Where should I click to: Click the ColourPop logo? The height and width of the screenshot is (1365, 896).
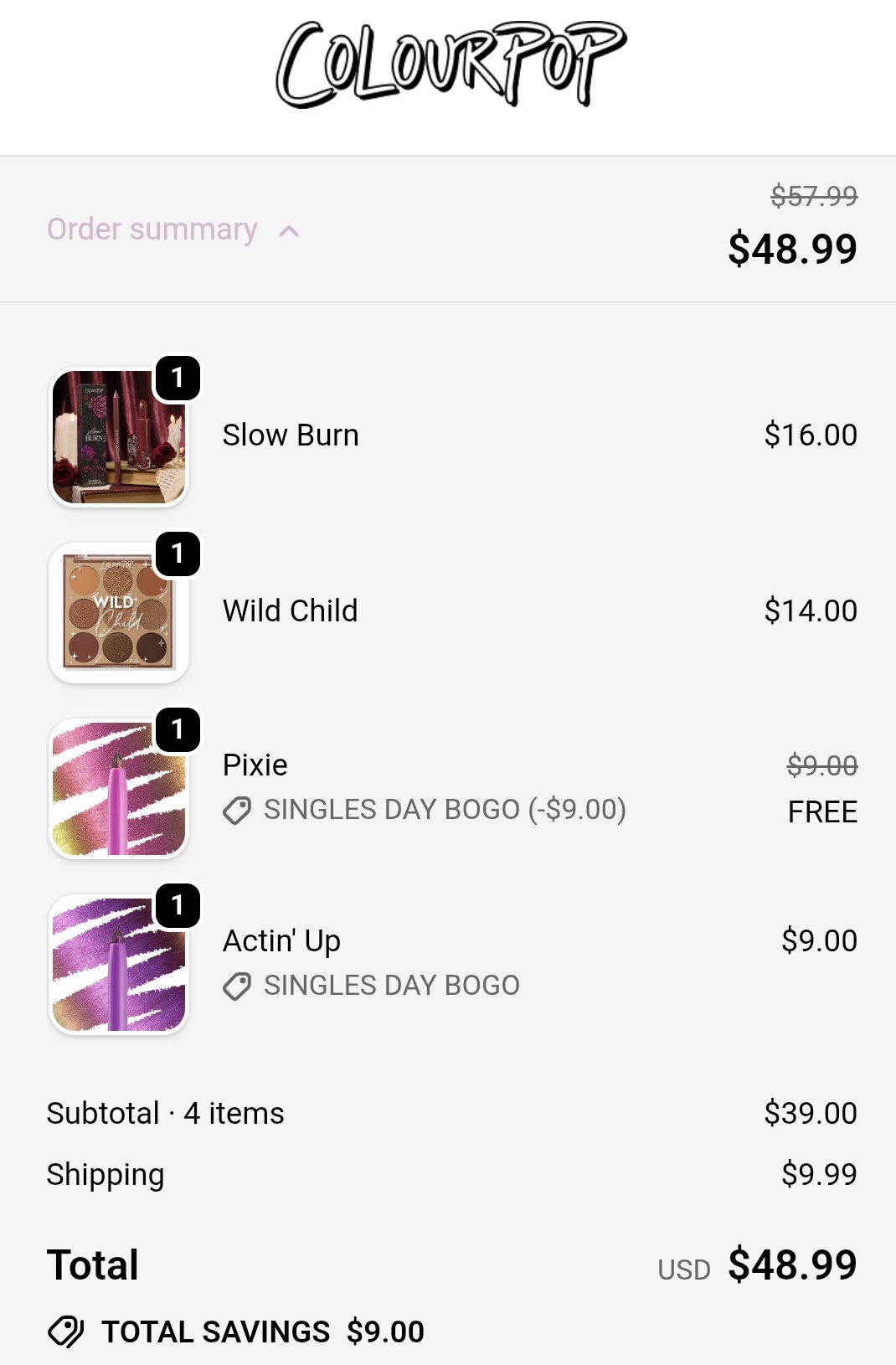(x=451, y=65)
